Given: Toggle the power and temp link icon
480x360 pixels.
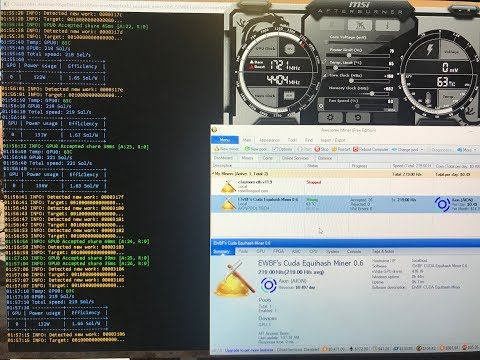Looking at the screenshot, I should (325, 62).
